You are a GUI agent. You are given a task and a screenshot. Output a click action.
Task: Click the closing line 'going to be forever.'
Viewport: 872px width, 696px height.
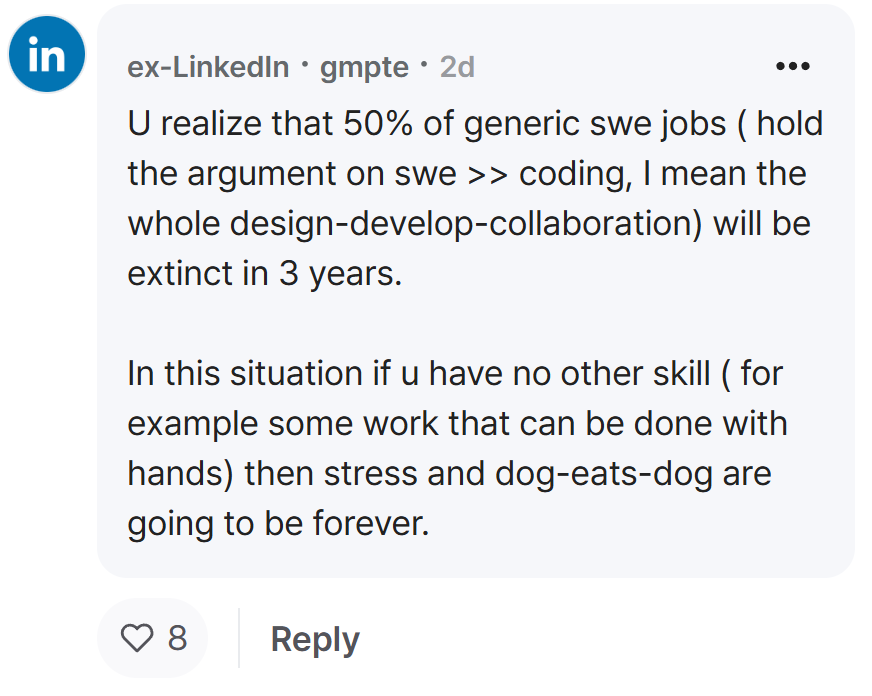tap(278, 524)
